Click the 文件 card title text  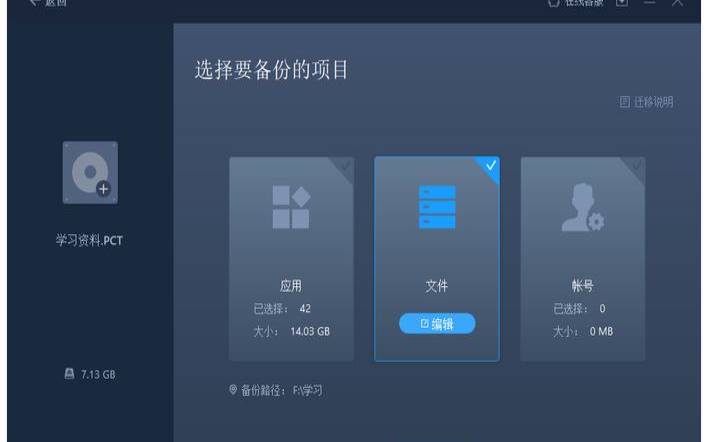point(437,286)
